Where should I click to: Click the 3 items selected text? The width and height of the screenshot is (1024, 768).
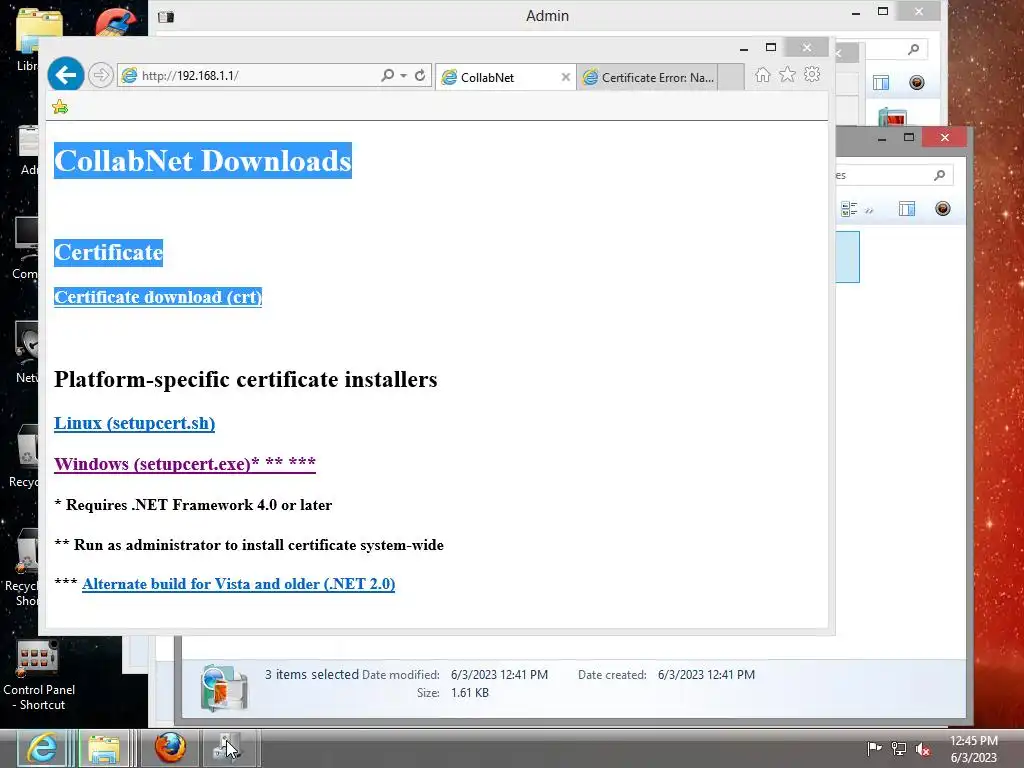pos(312,674)
